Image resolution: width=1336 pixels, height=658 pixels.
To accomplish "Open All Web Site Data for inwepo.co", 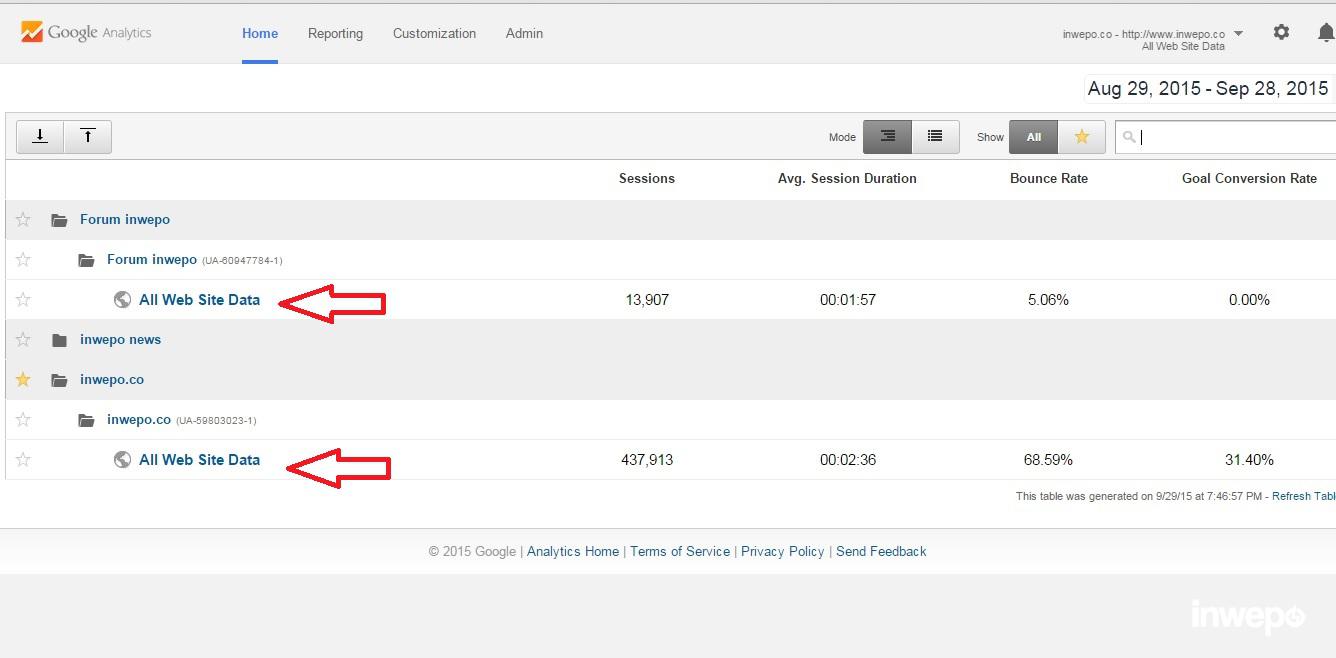I will coord(199,459).
